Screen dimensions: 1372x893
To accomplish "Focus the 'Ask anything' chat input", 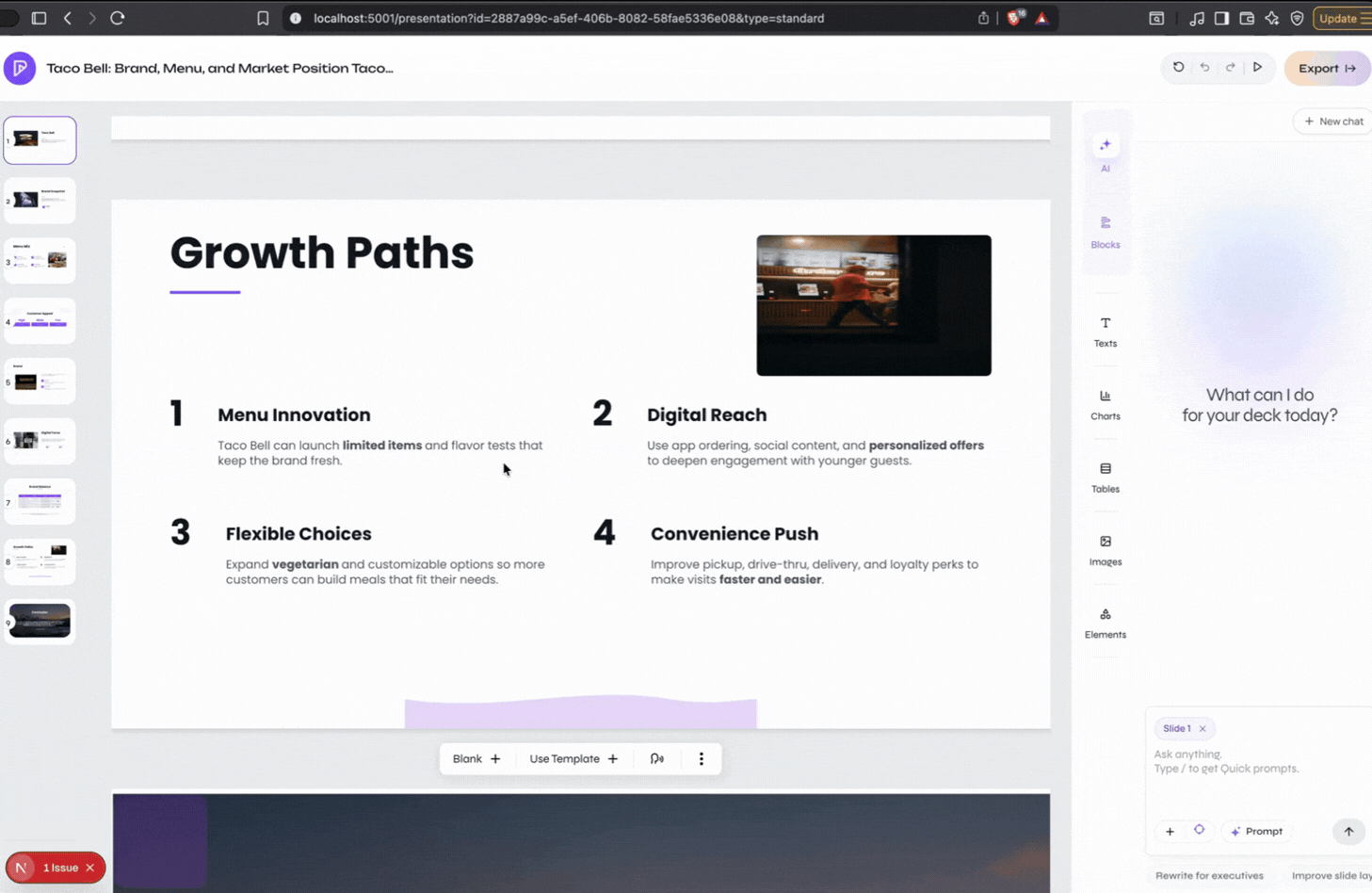I will click(1257, 761).
